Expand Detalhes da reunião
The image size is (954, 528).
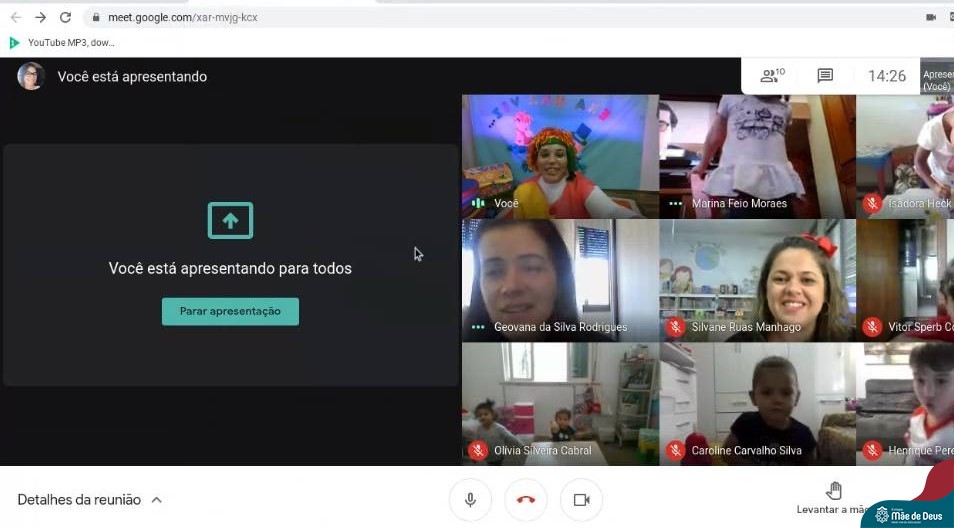click(x=89, y=499)
